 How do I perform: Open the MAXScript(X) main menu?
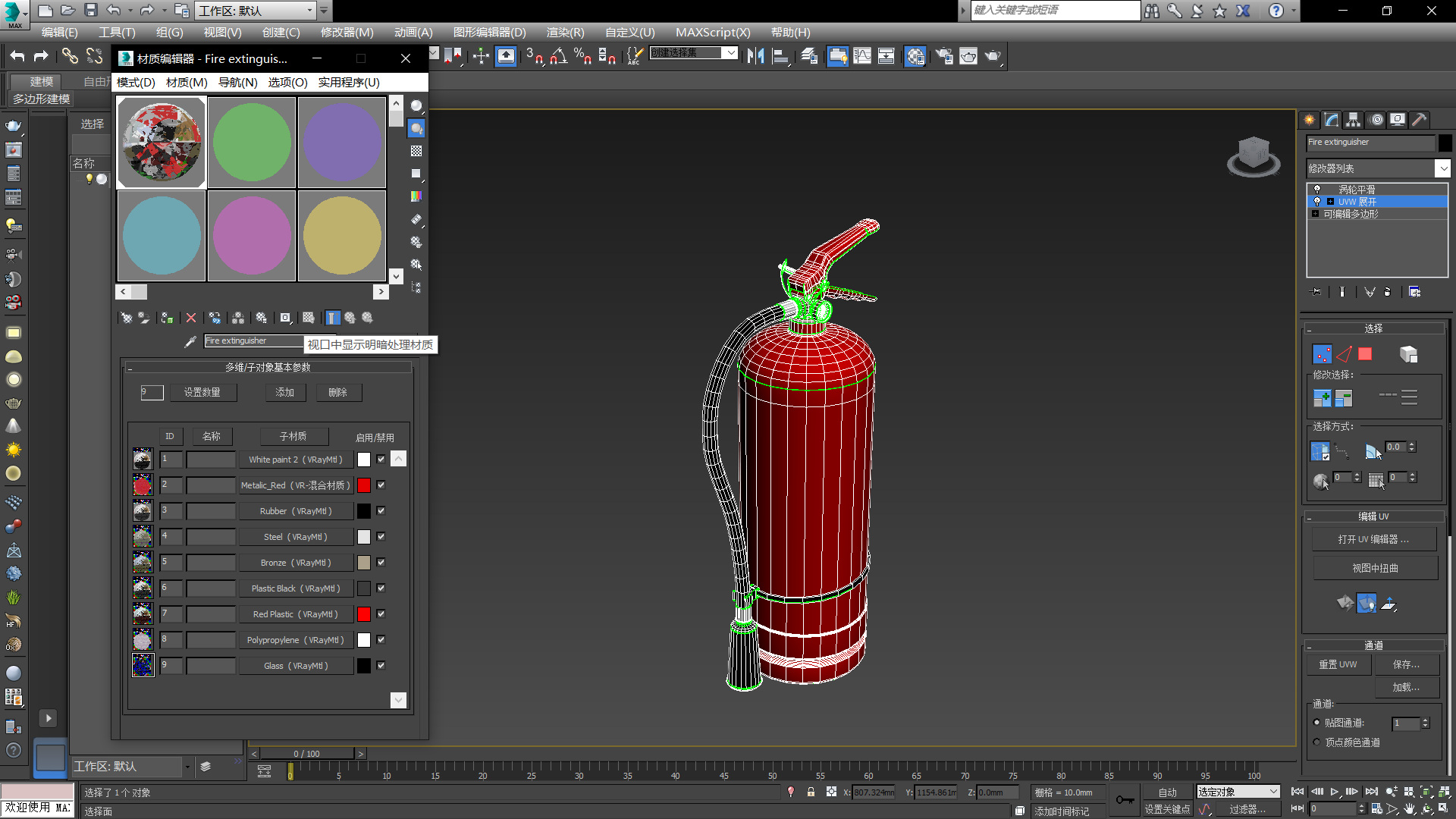click(x=713, y=33)
